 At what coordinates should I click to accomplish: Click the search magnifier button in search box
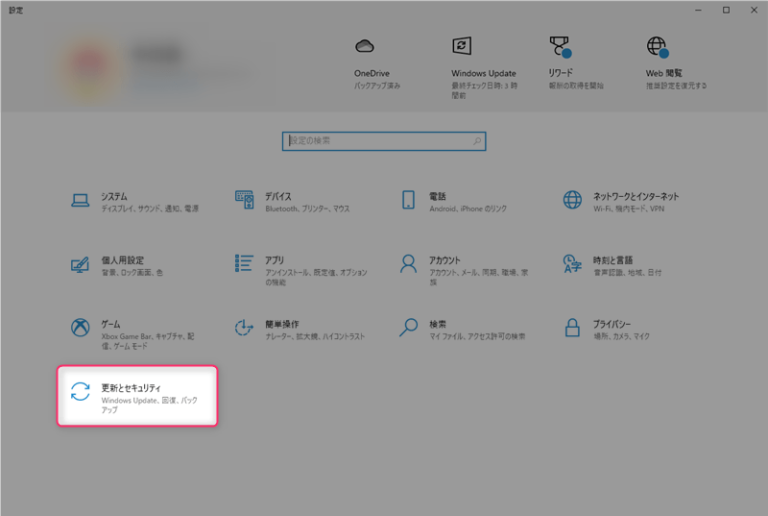click(x=477, y=141)
